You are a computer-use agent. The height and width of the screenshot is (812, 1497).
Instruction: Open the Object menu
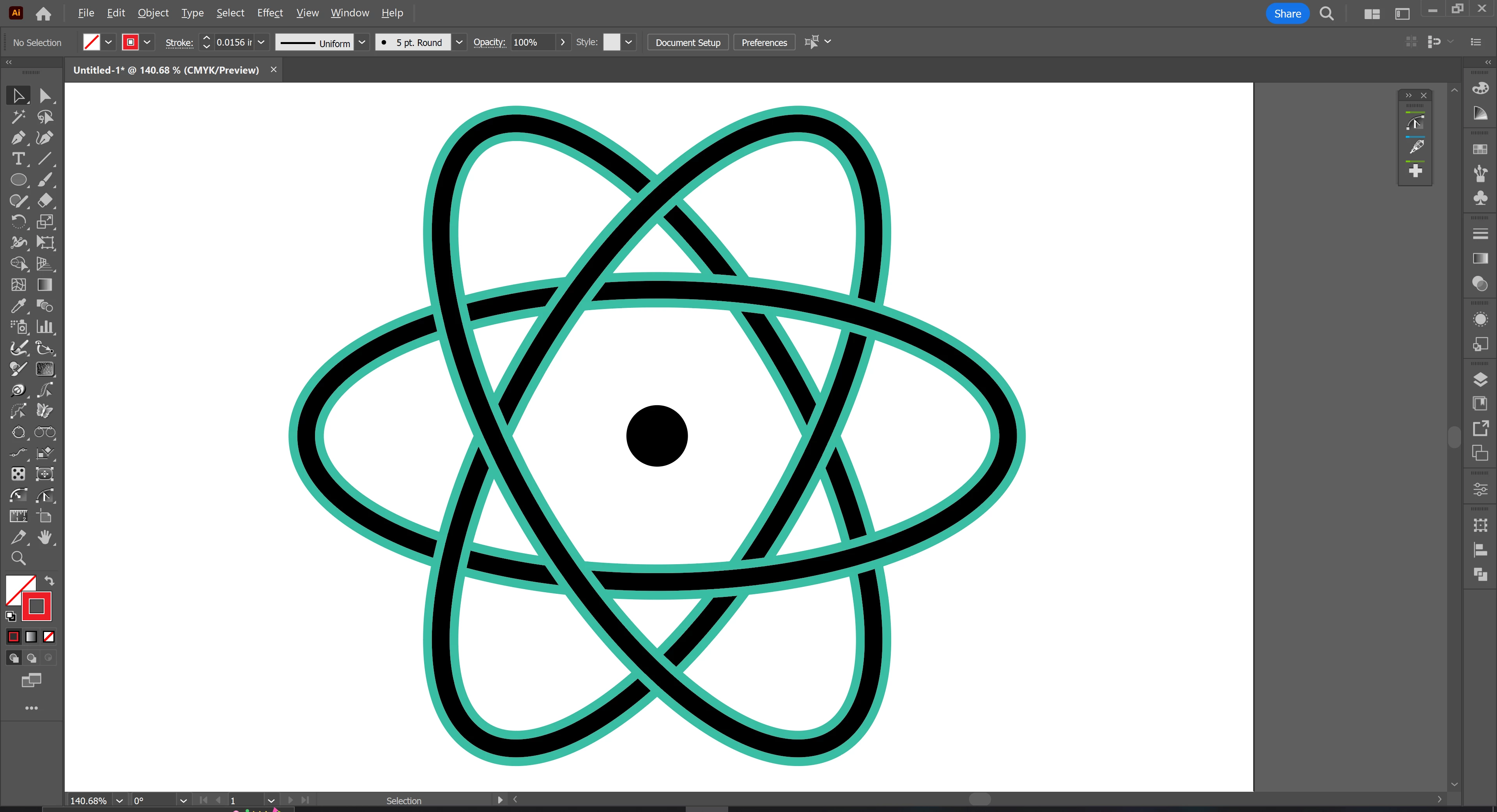153,13
